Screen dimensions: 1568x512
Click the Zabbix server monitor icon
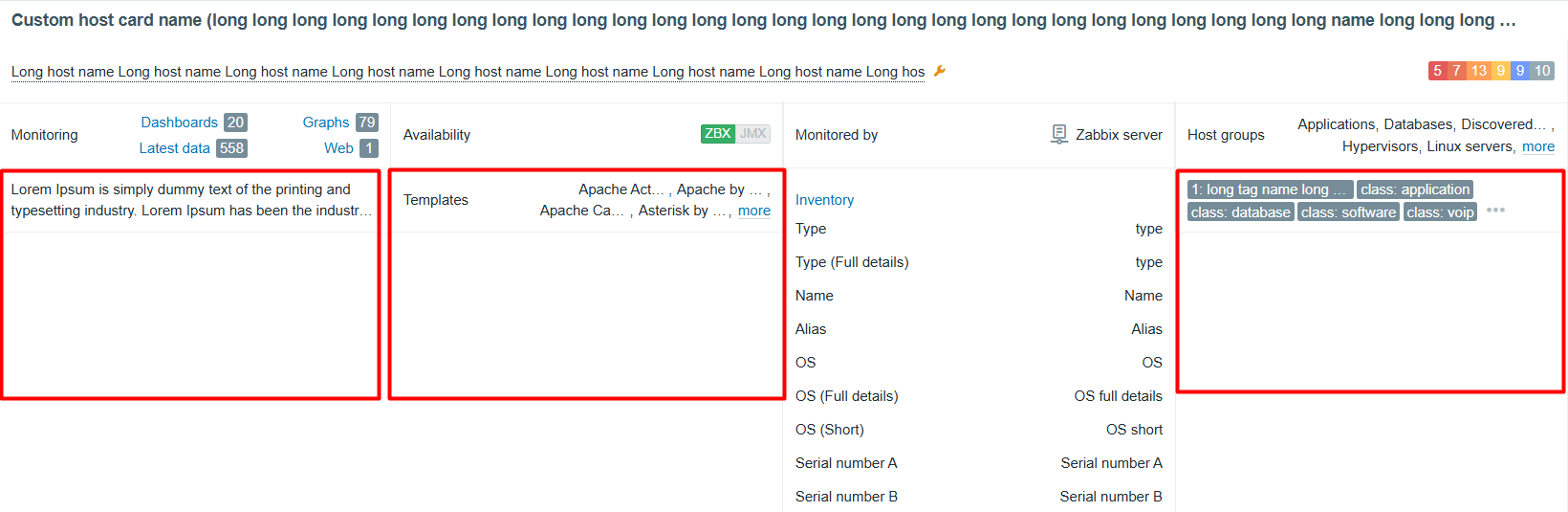click(x=1058, y=134)
